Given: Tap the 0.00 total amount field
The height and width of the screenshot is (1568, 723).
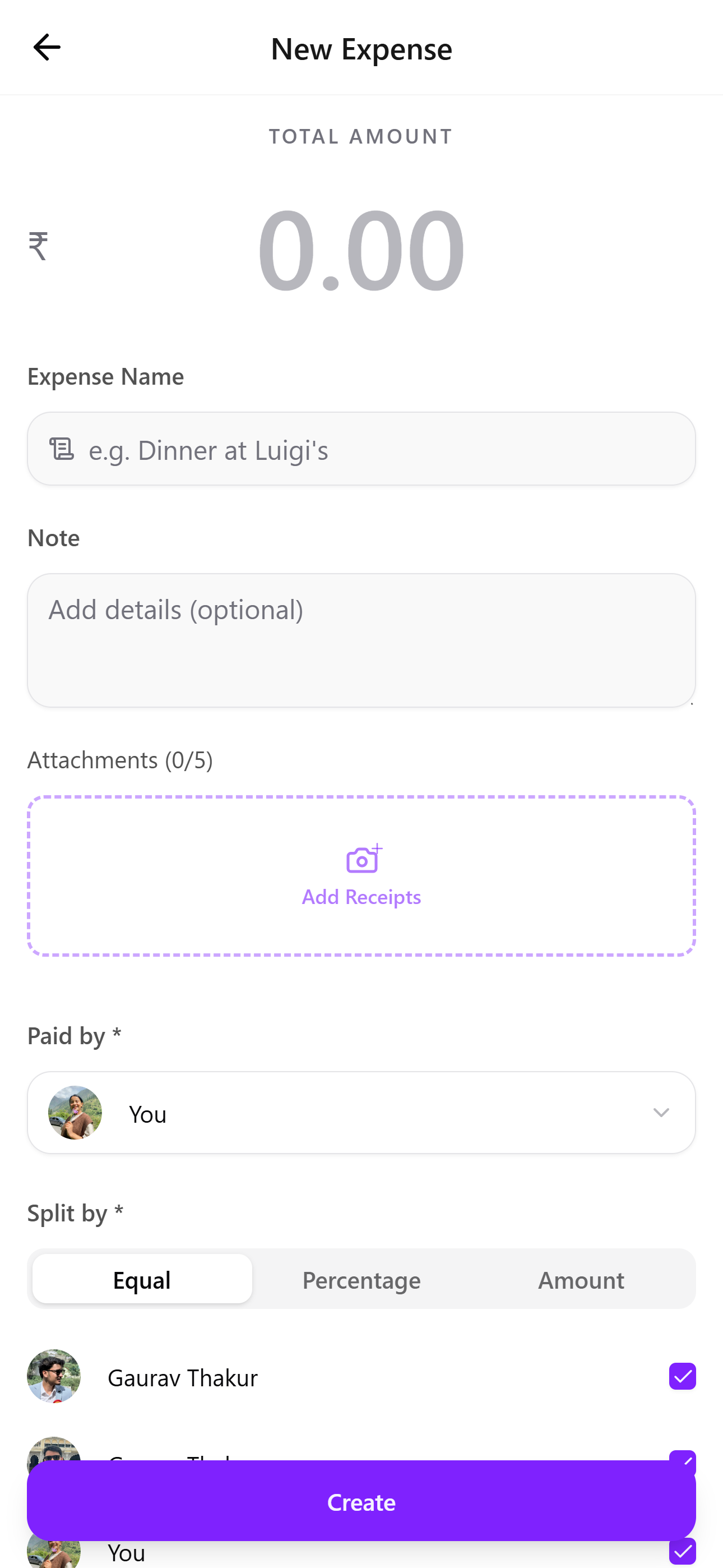Looking at the screenshot, I should point(361,250).
